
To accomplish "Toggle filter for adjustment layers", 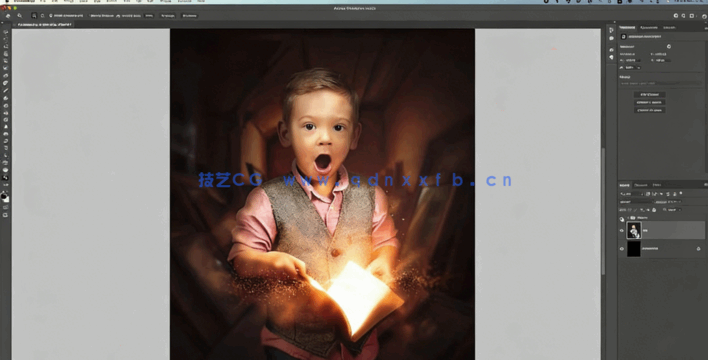I will point(654,194).
